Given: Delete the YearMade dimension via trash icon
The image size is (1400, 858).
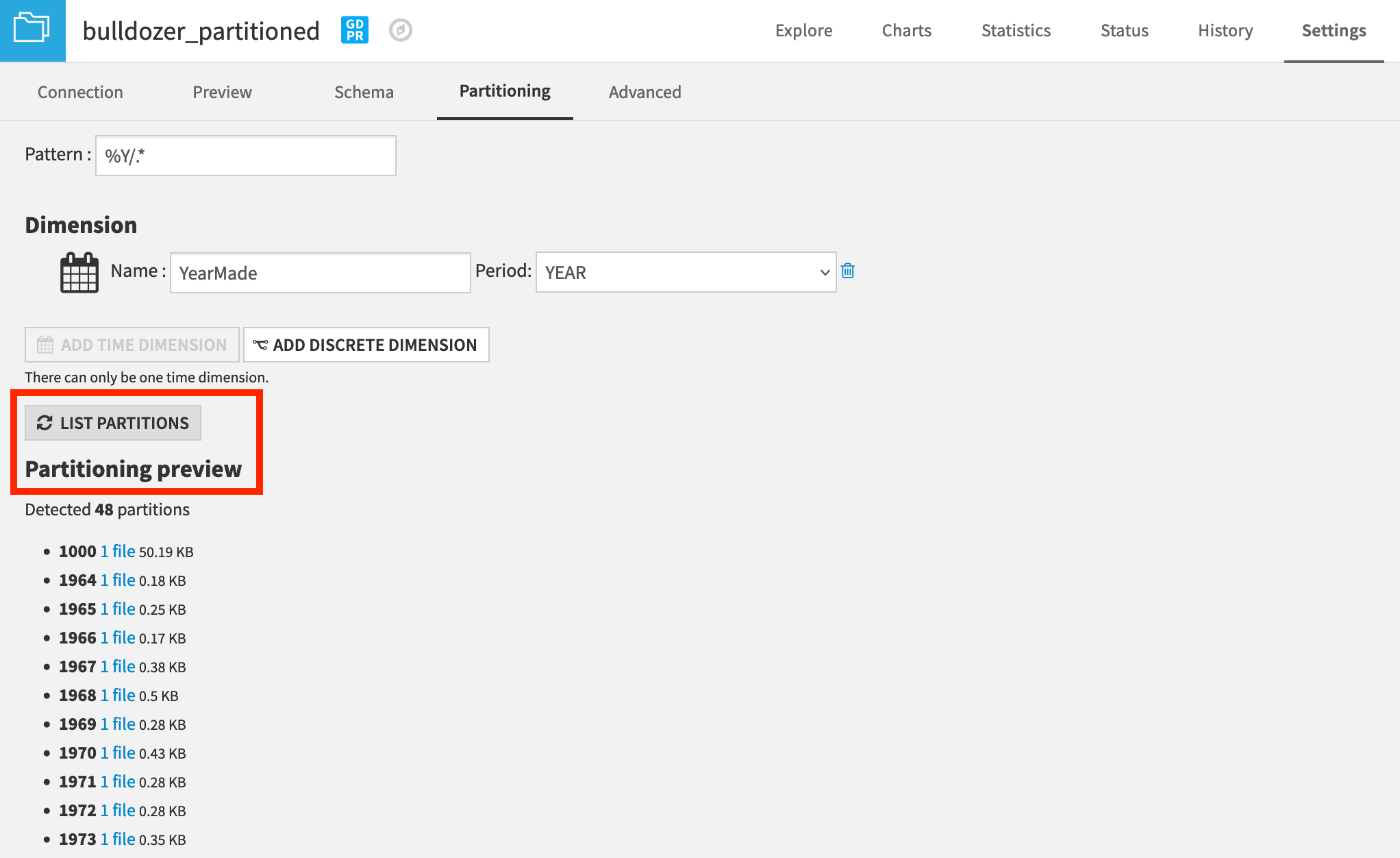Looking at the screenshot, I should (x=848, y=271).
